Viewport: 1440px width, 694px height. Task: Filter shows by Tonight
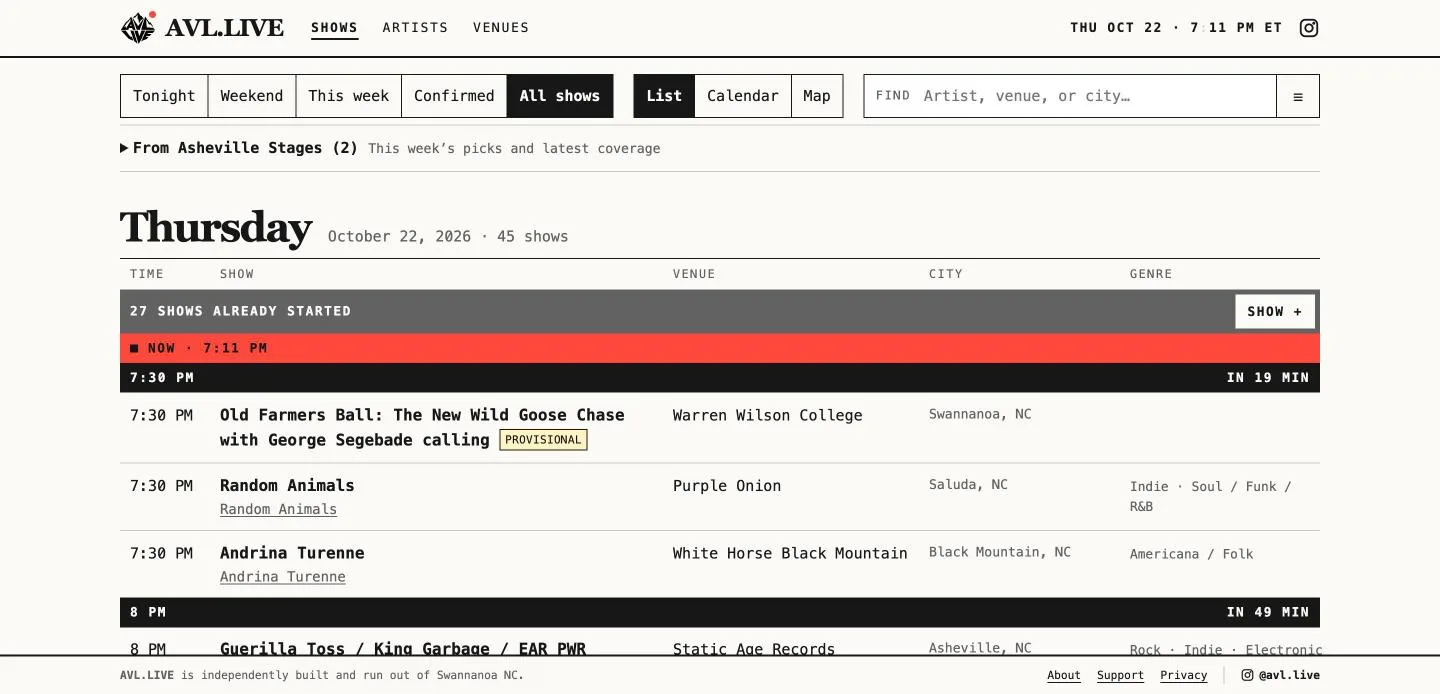click(164, 96)
